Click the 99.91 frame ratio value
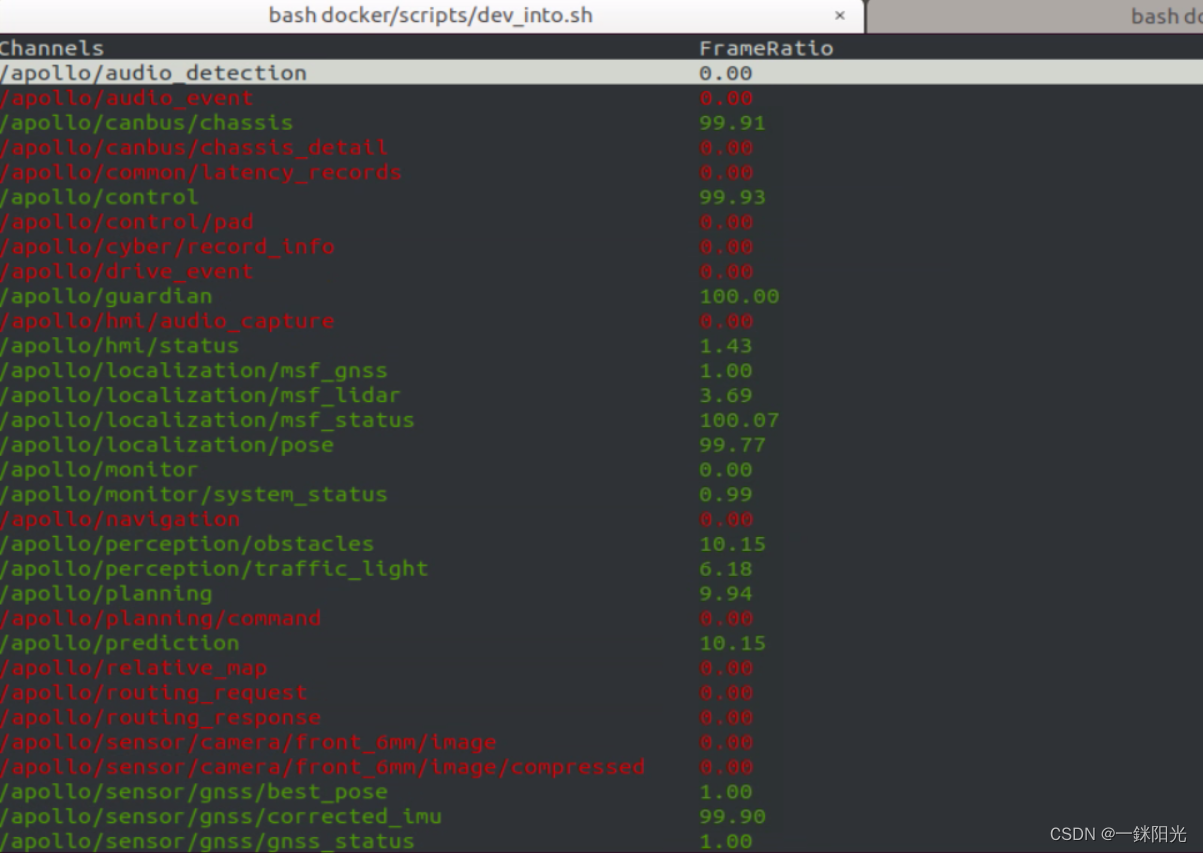 (x=732, y=123)
